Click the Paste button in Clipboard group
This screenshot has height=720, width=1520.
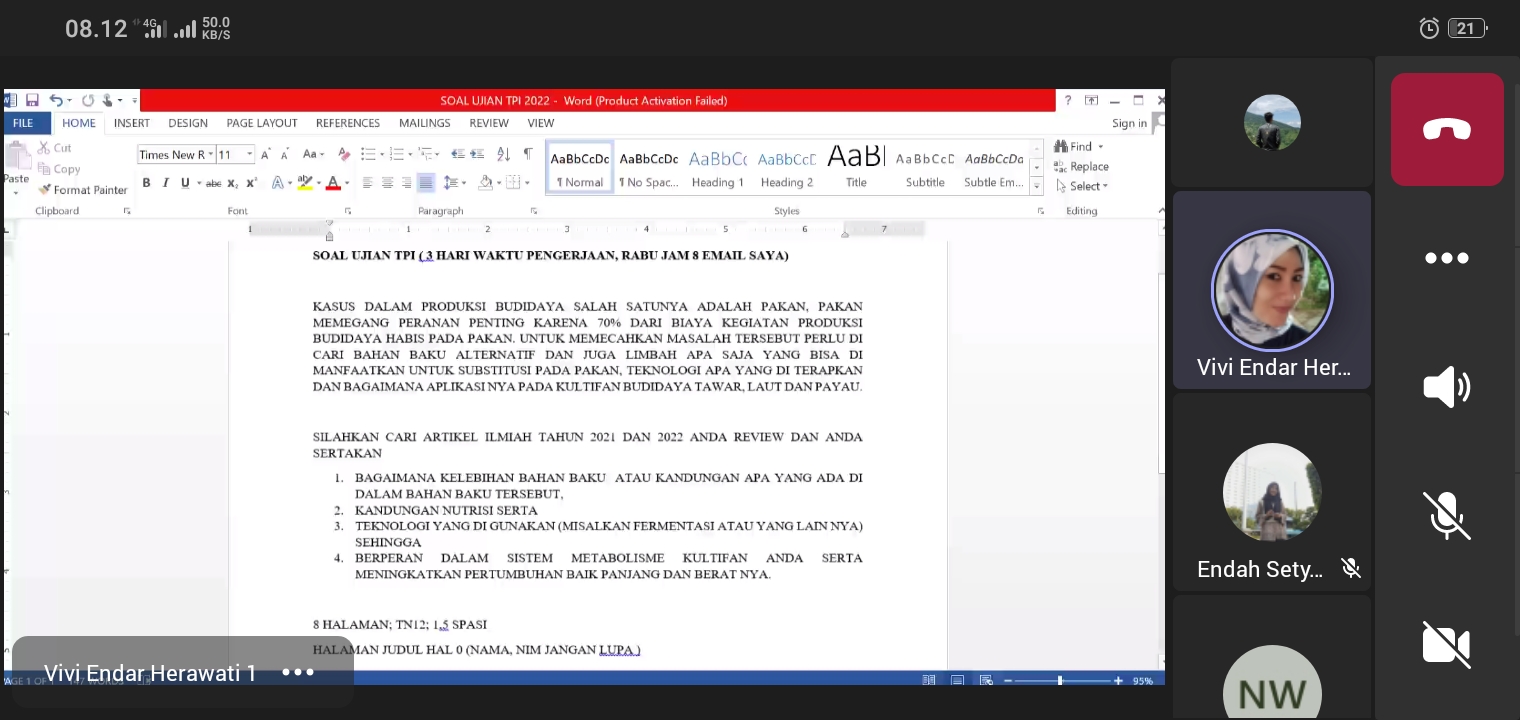(x=16, y=166)
